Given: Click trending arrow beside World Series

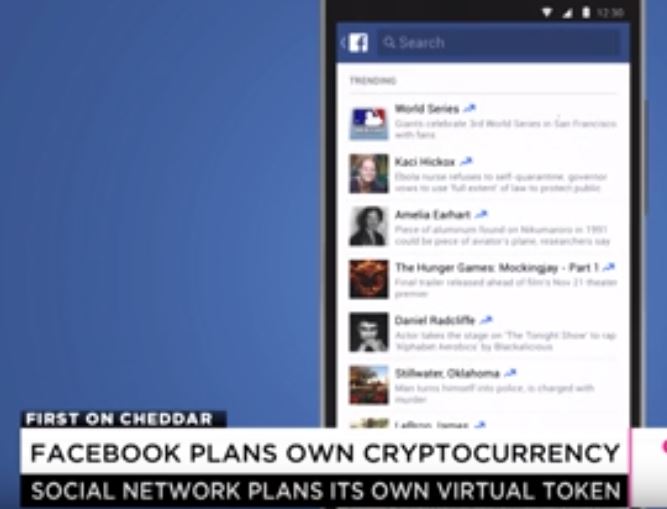Looking at the screenshot, I should (x=470, y=108).
